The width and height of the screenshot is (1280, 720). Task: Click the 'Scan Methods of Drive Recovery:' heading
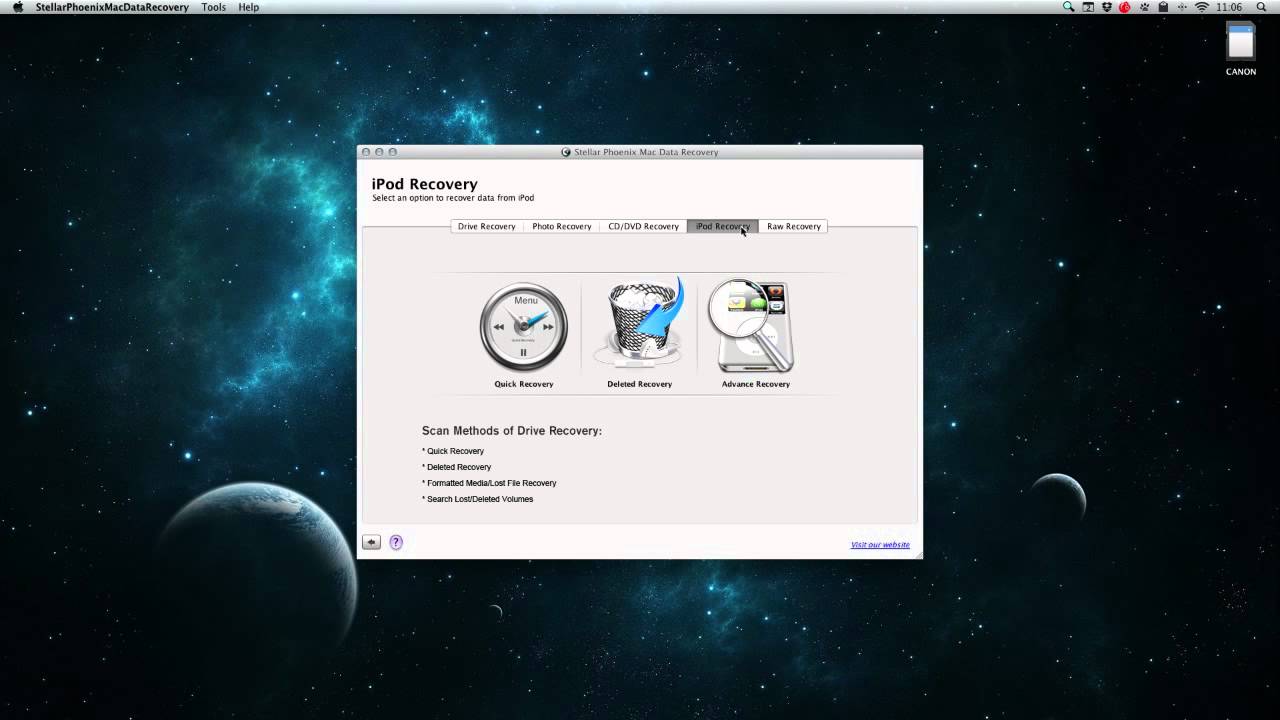[x=512, y=431]
